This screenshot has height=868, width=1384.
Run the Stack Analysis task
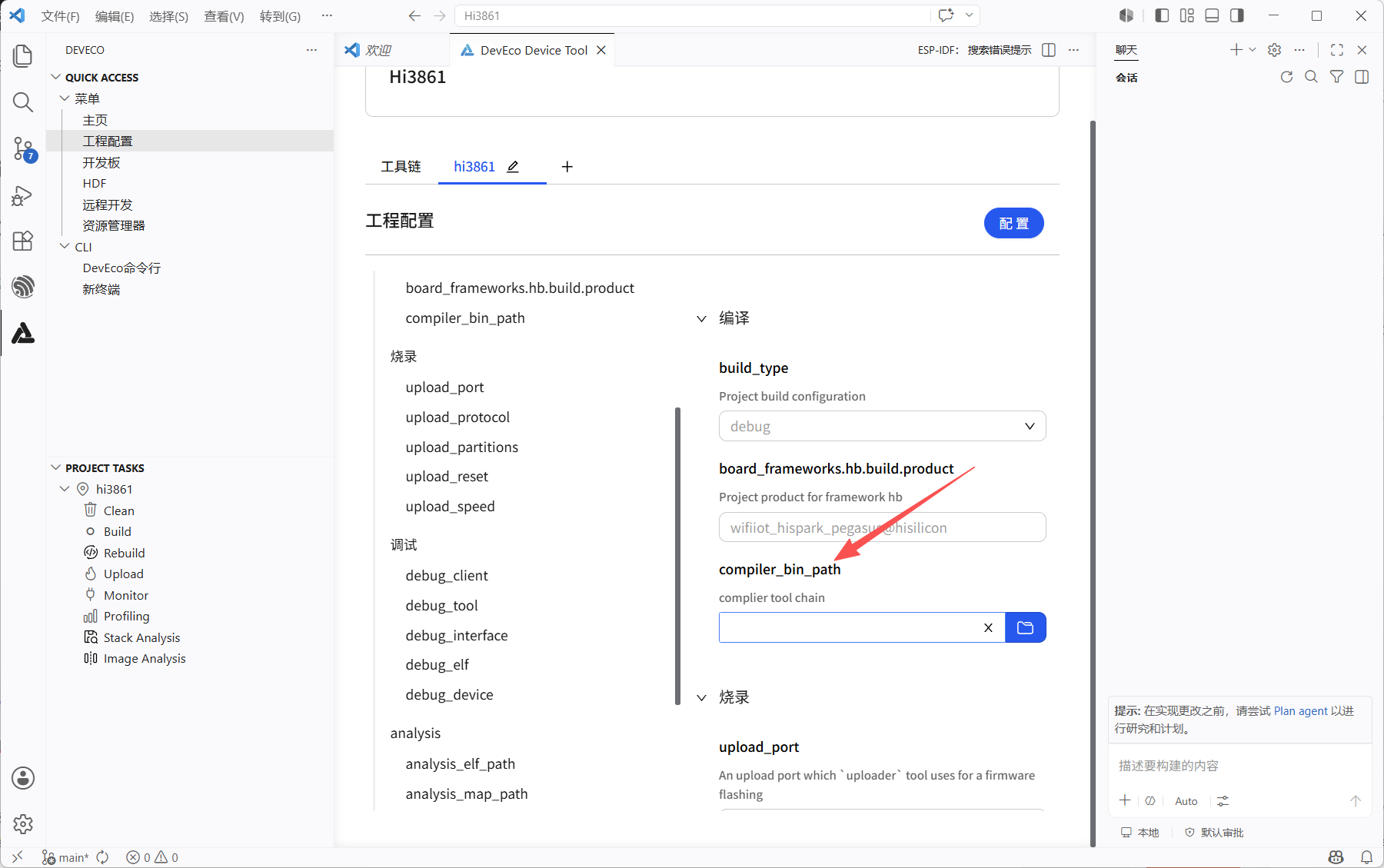(141, 637)
